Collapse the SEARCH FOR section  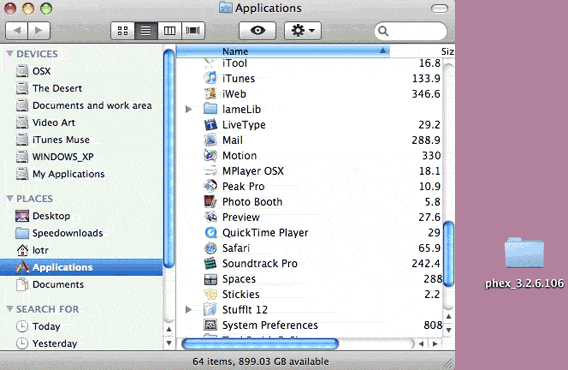pyautogui.click(x=10, y=309)
